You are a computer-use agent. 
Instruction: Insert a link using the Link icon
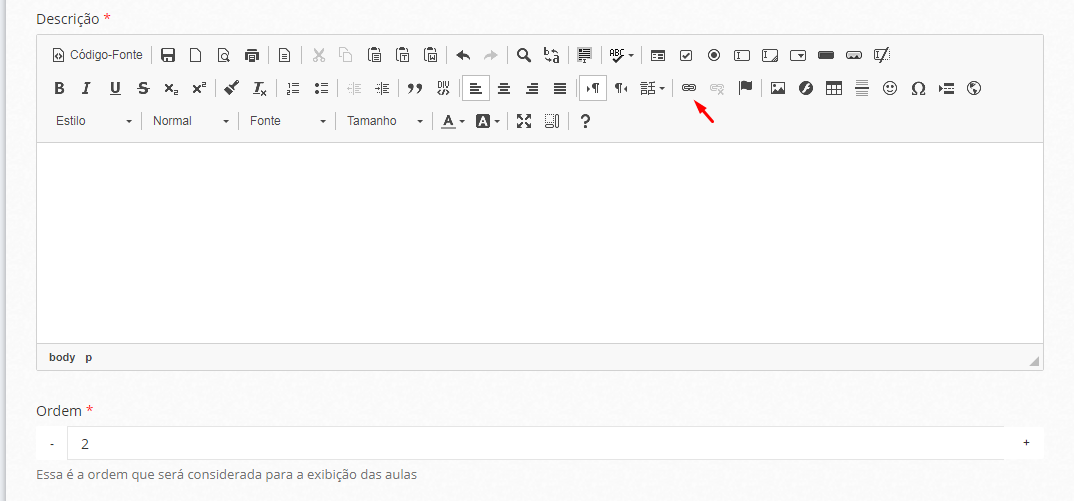(x=688, y=88)
